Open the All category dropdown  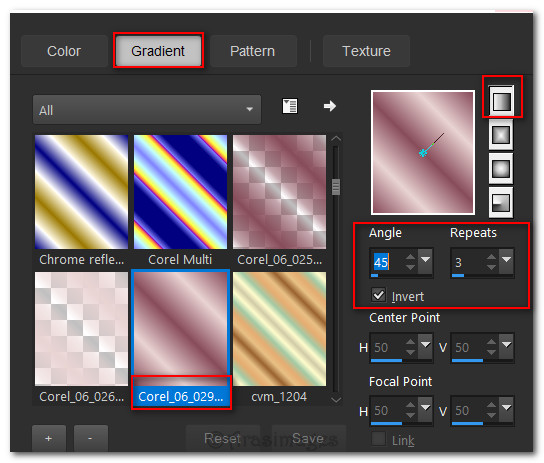coord(147,110)
